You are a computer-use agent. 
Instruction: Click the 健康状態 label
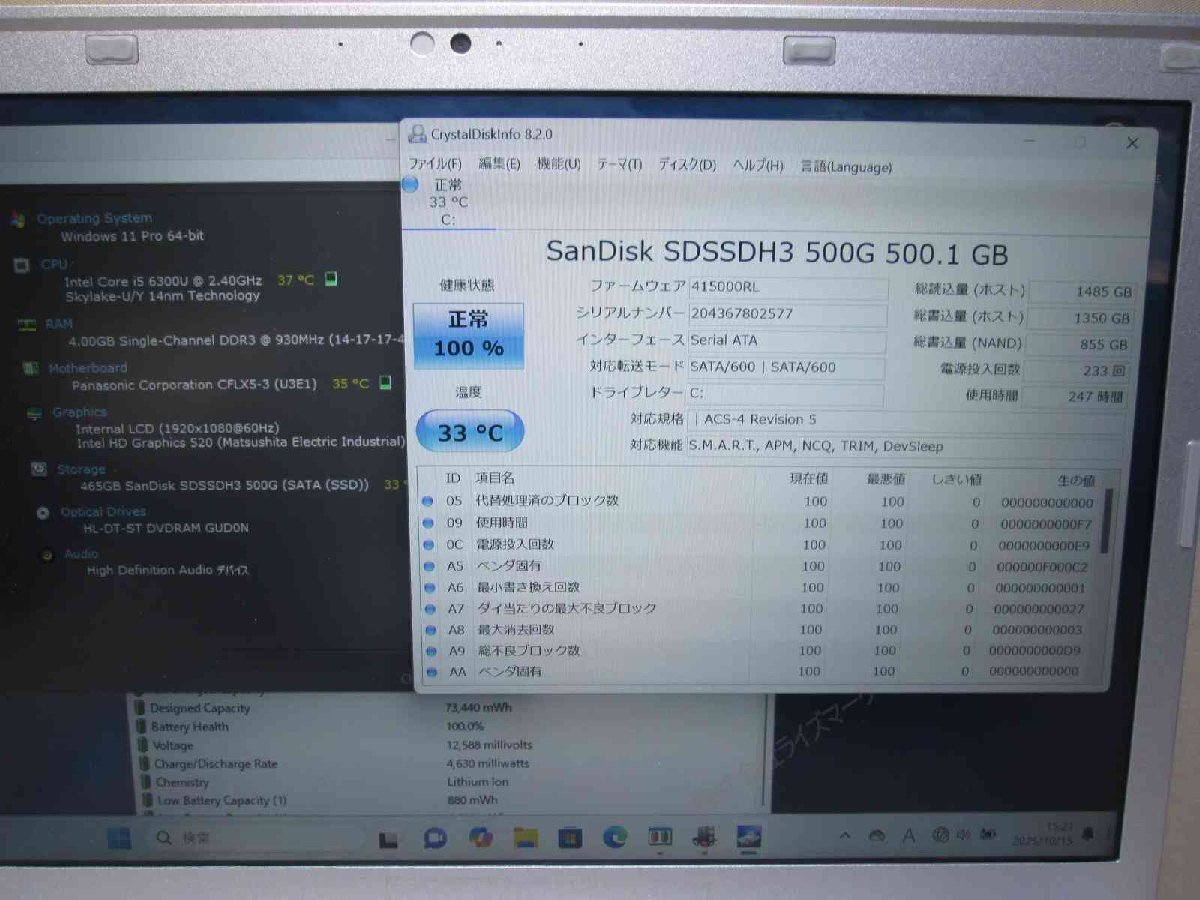point(467,285)
